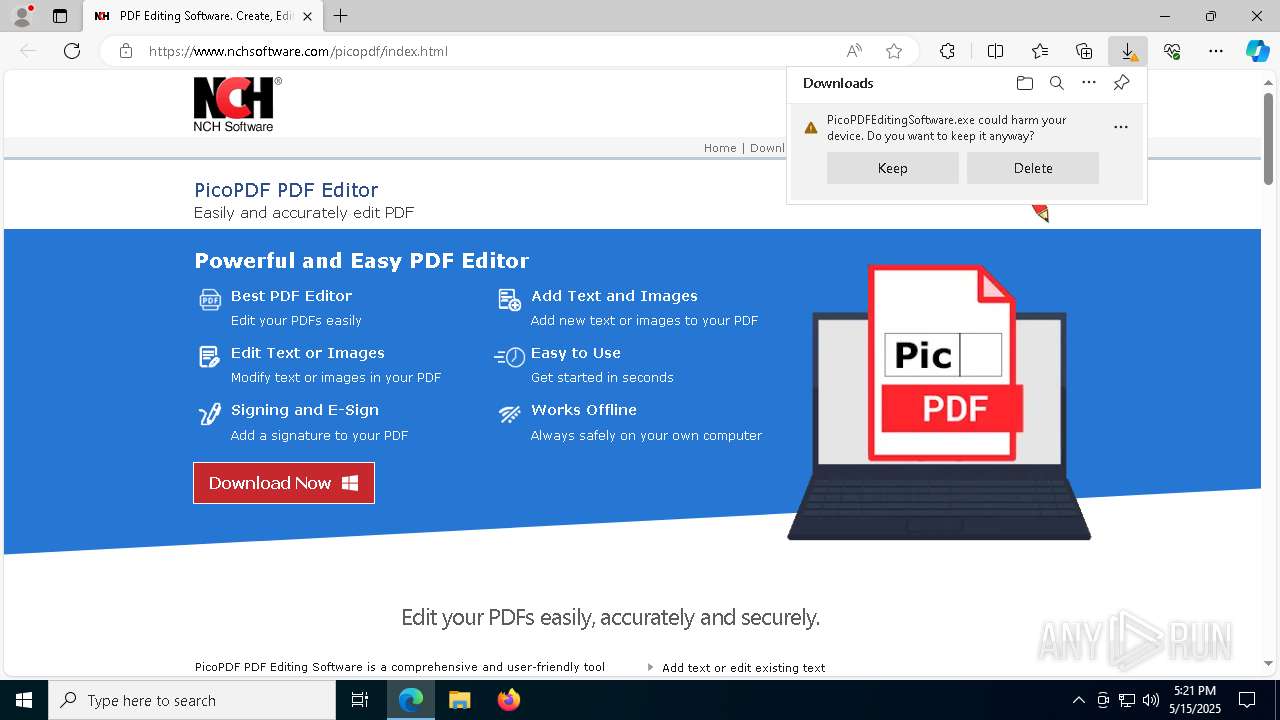
Task: Turn on Read aloud
Action: pyautogui.click(x=854, y=51)
